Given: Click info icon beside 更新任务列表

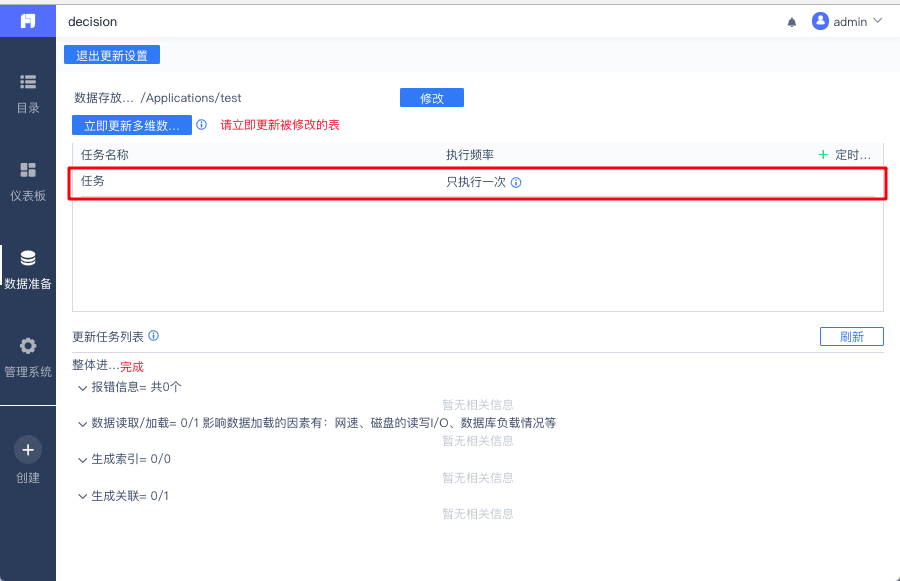Looking at the screenshot, I should [x=153, y=336].
